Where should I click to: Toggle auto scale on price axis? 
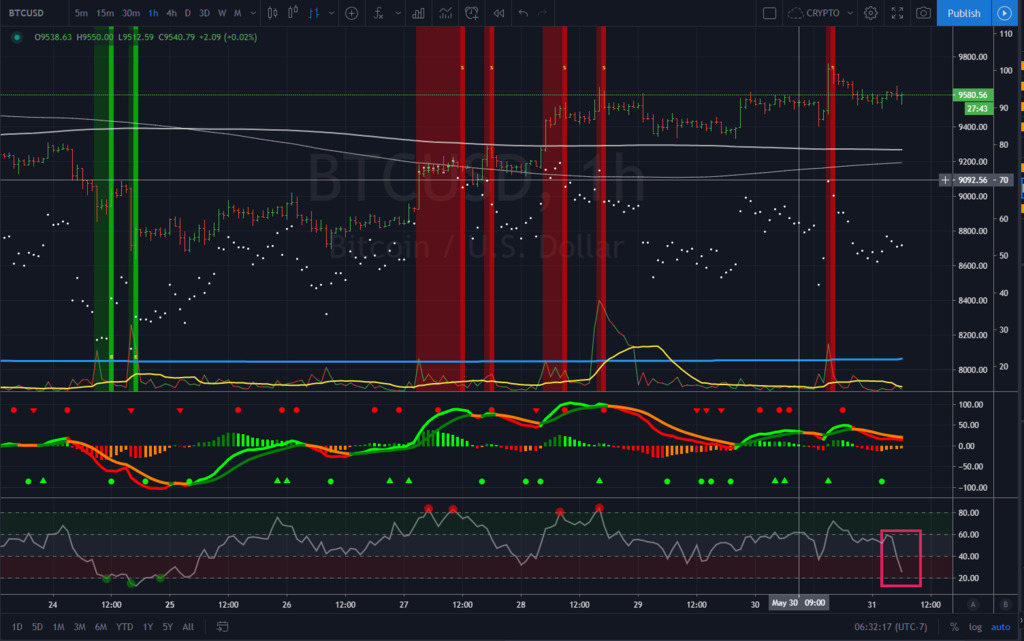pyautogui.click(x=1001, y=626)
